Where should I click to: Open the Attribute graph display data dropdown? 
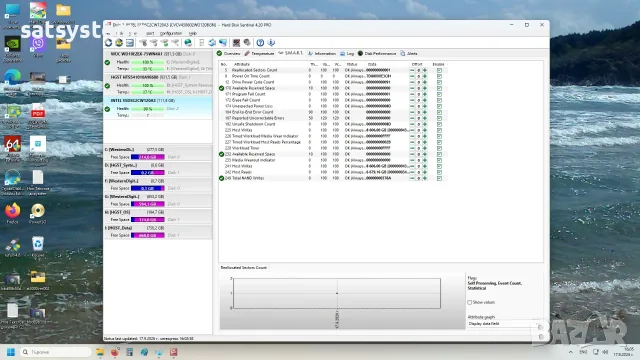(504, 324)
